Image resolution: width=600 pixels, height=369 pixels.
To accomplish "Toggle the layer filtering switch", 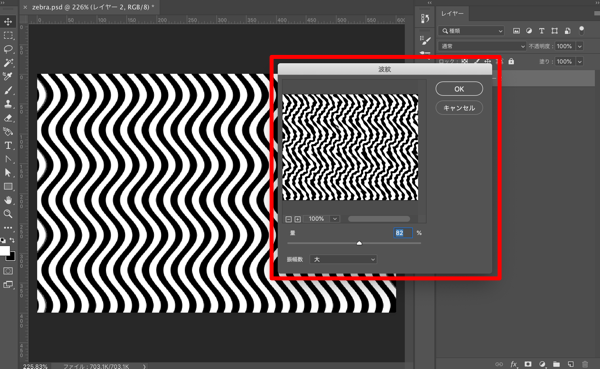I will [x=582, y=30].
